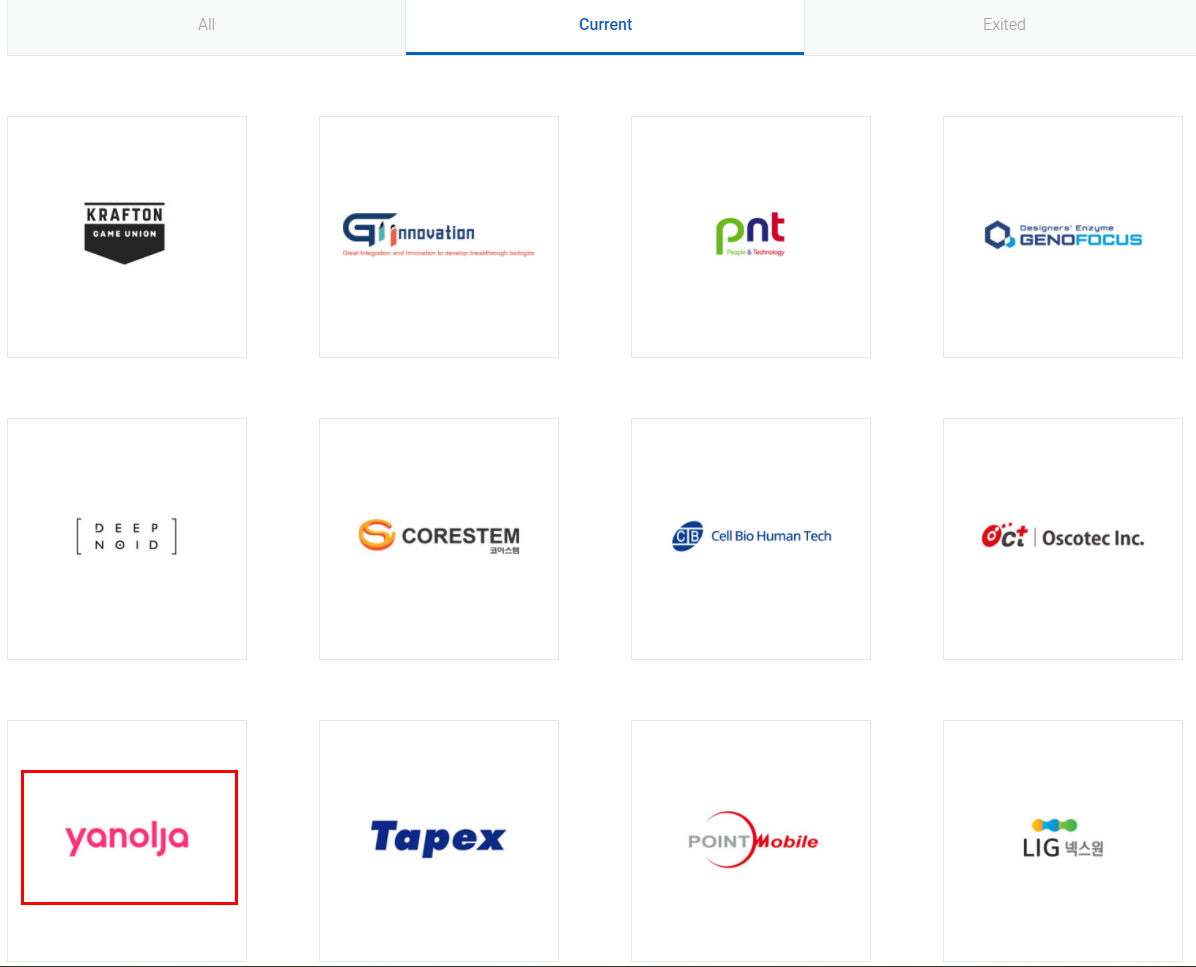Select the Genofocus logo card
This screenshot has height=967, width=1196.
[1063, 237]
